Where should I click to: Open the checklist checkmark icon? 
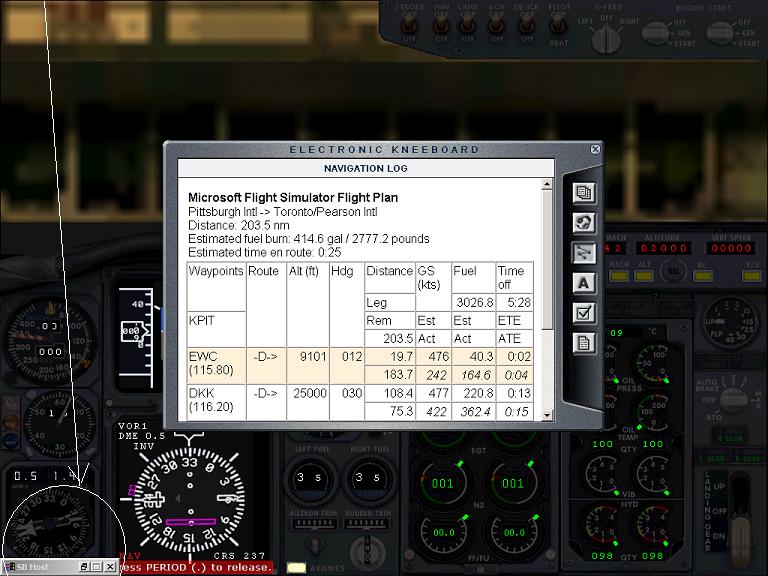[584, 312]
